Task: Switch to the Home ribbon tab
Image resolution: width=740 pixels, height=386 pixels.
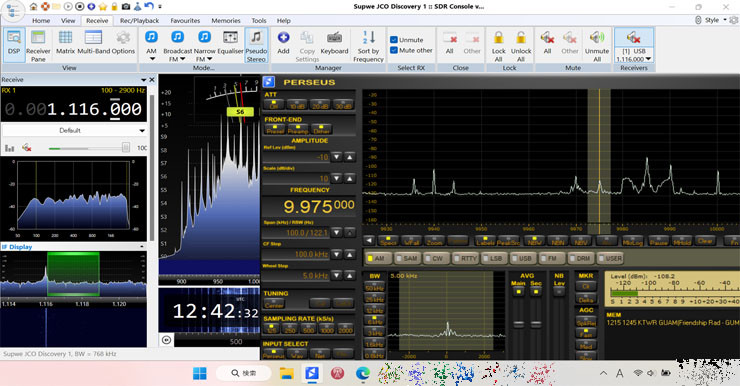Action: click(41, 21)
